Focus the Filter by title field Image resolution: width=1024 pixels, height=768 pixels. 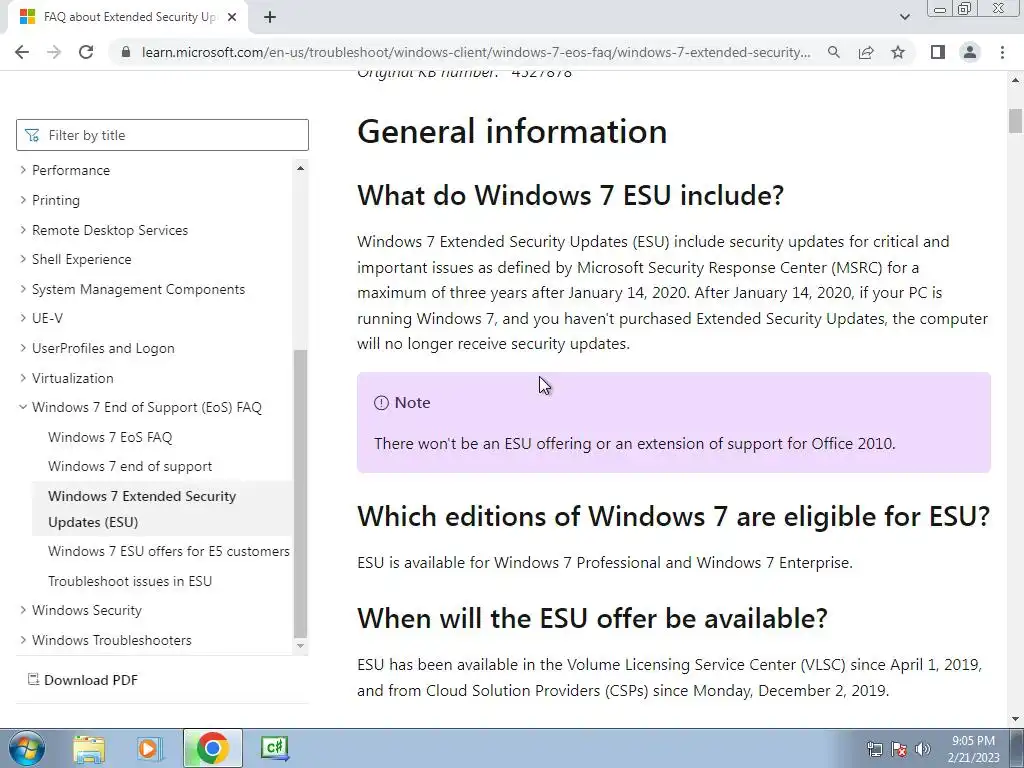[x=163, y=135]
